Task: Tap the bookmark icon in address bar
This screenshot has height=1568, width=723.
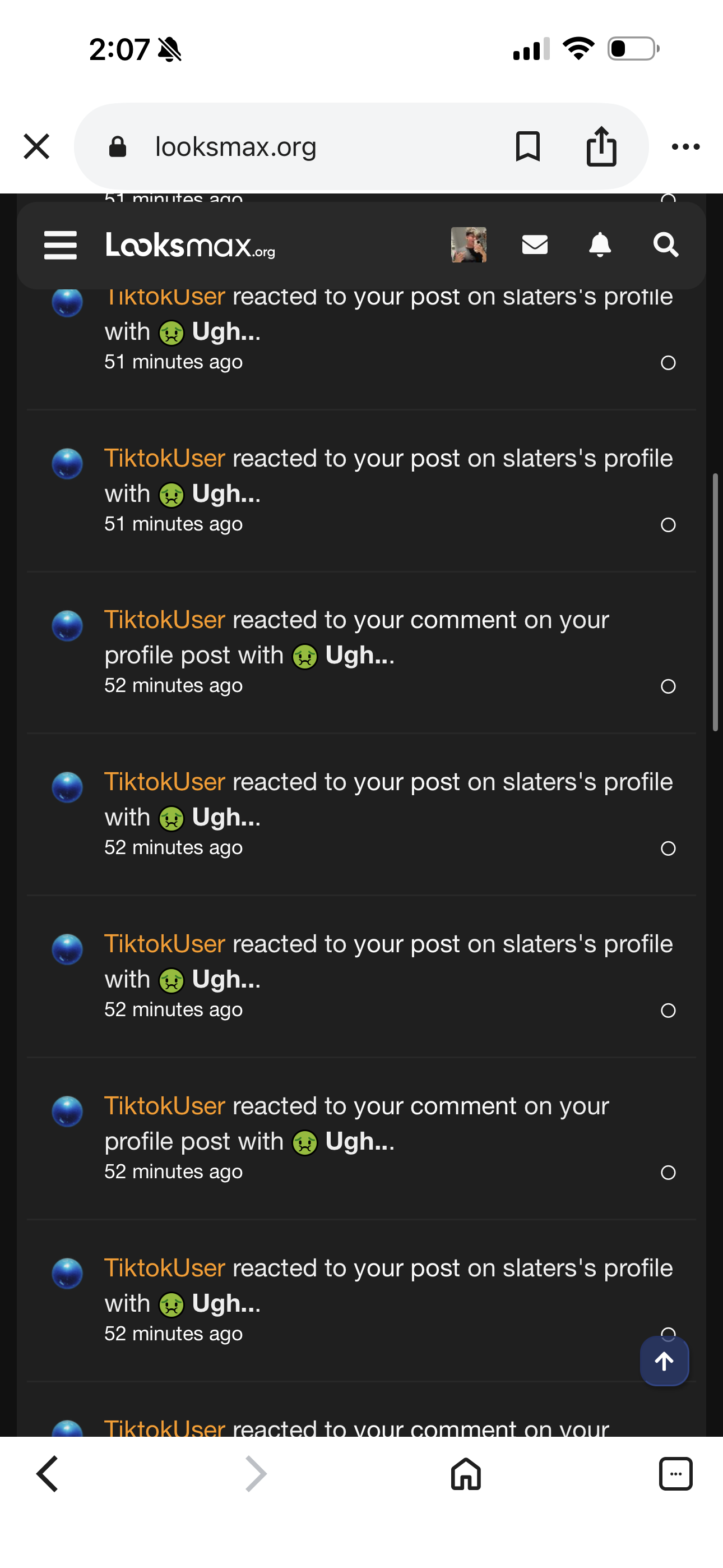Action: coord(527,146)
